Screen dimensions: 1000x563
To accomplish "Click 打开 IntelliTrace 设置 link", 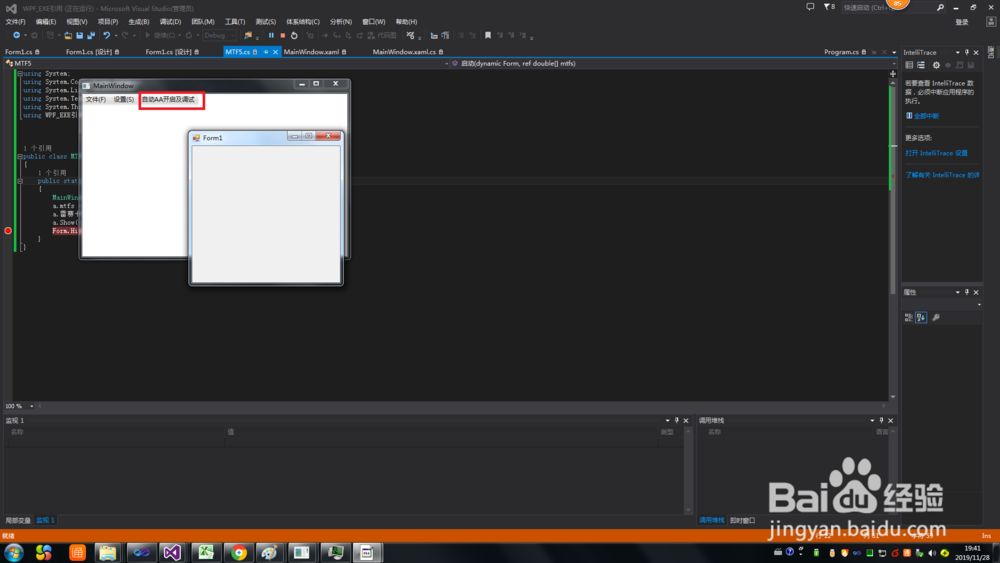I will [x=936, y=153].
